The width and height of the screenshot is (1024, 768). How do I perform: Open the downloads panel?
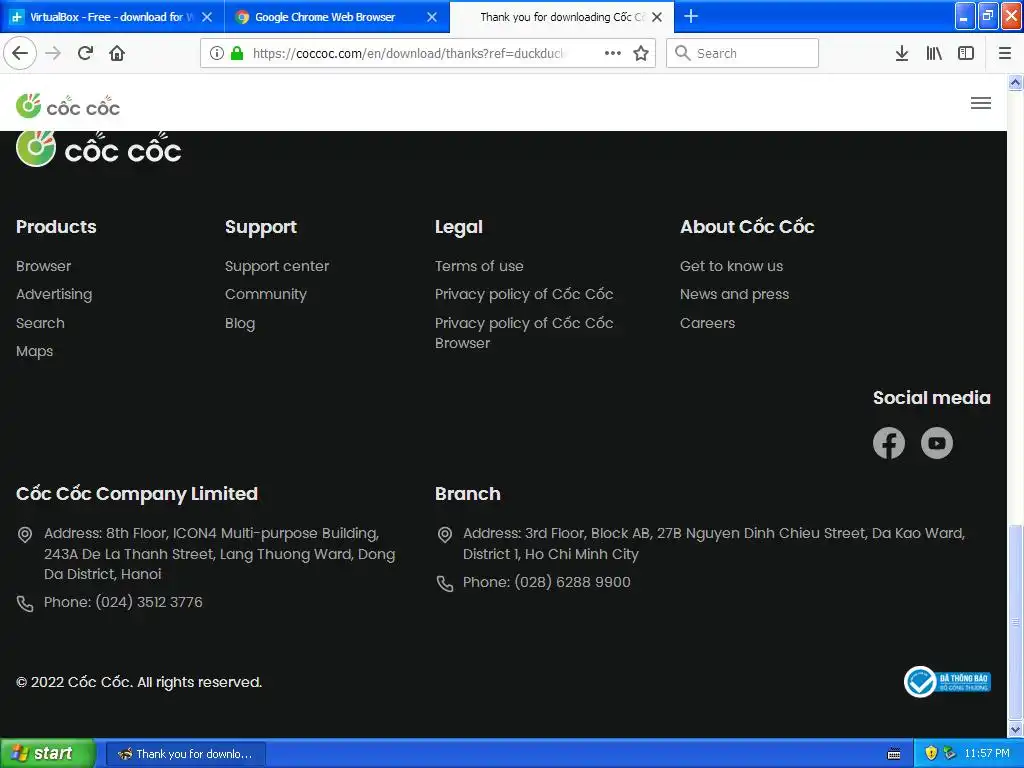point(902,53)
